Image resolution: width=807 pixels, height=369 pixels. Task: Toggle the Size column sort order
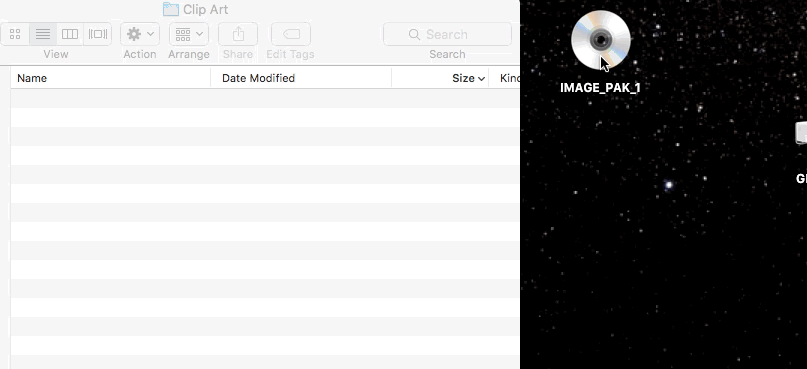(x=440, y=78)
